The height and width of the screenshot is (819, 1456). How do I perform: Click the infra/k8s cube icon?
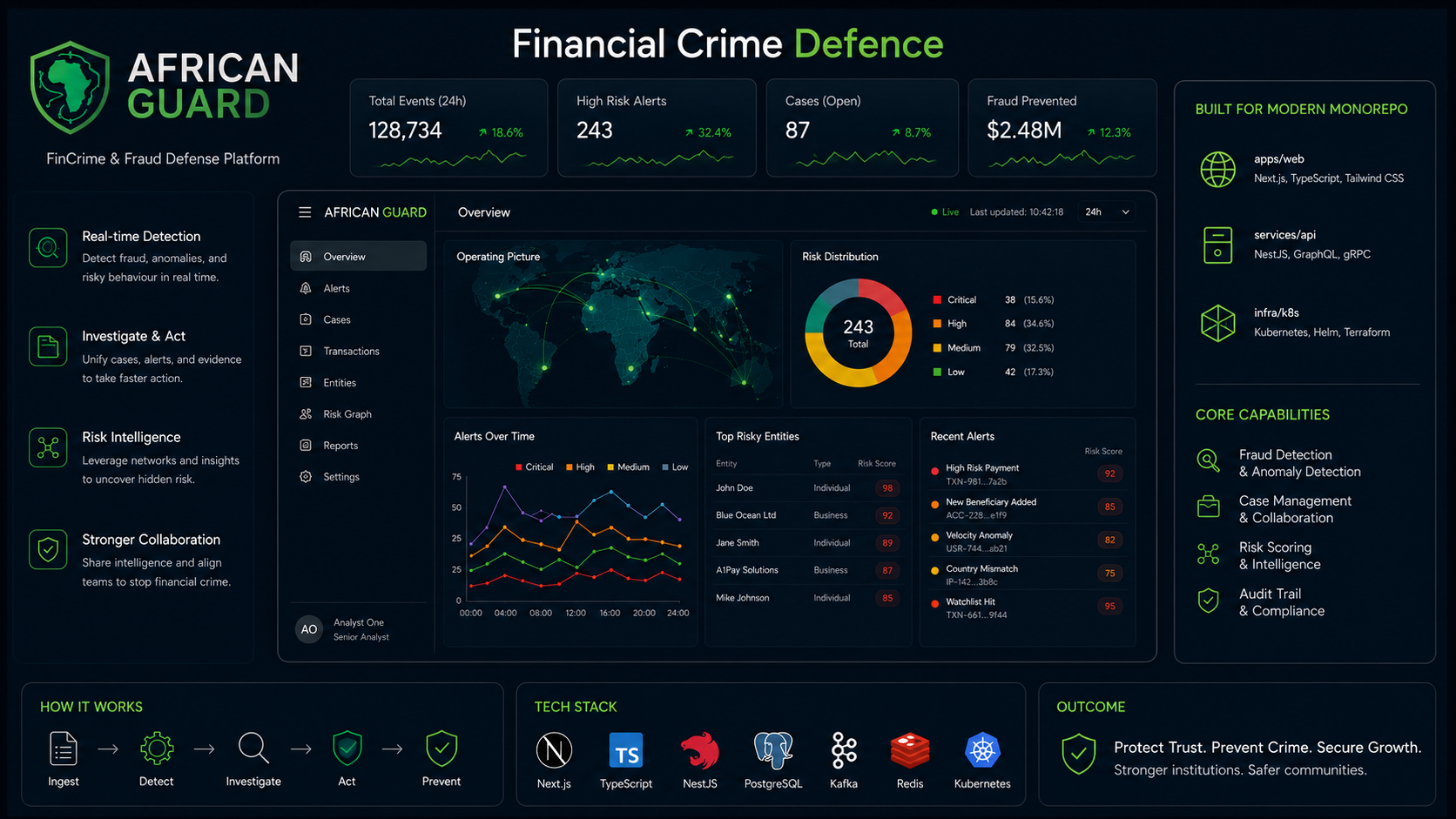point(1217,323)
